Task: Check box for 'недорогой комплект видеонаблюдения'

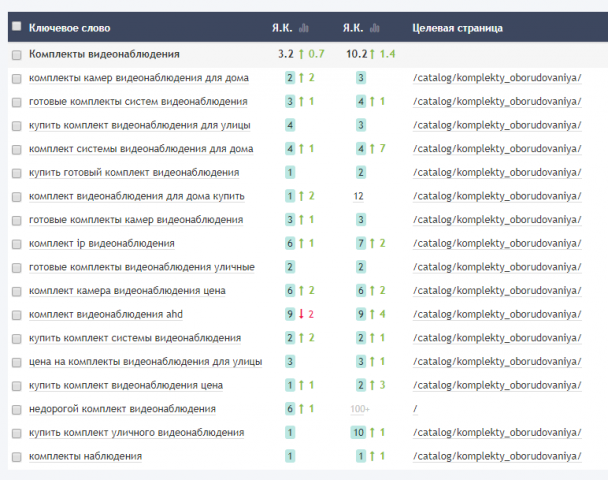Action: tap(17, 410)
